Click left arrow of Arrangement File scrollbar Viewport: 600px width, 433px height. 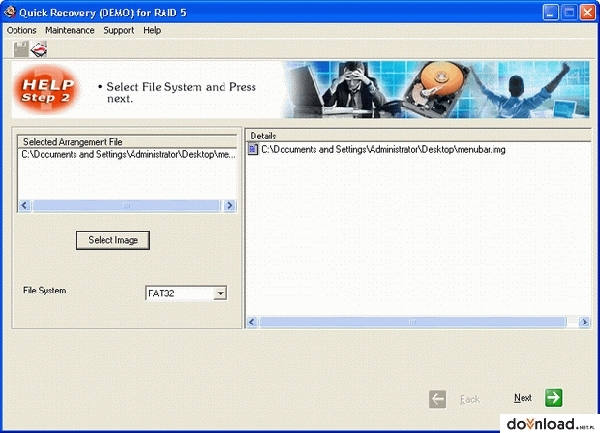click(x=24, y=205)
